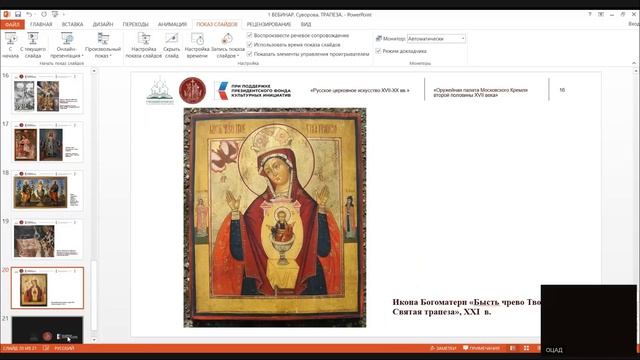Collapse the ribbon with the chevron arrow
This screenshot has width=640, height=360.
point(634,63)
